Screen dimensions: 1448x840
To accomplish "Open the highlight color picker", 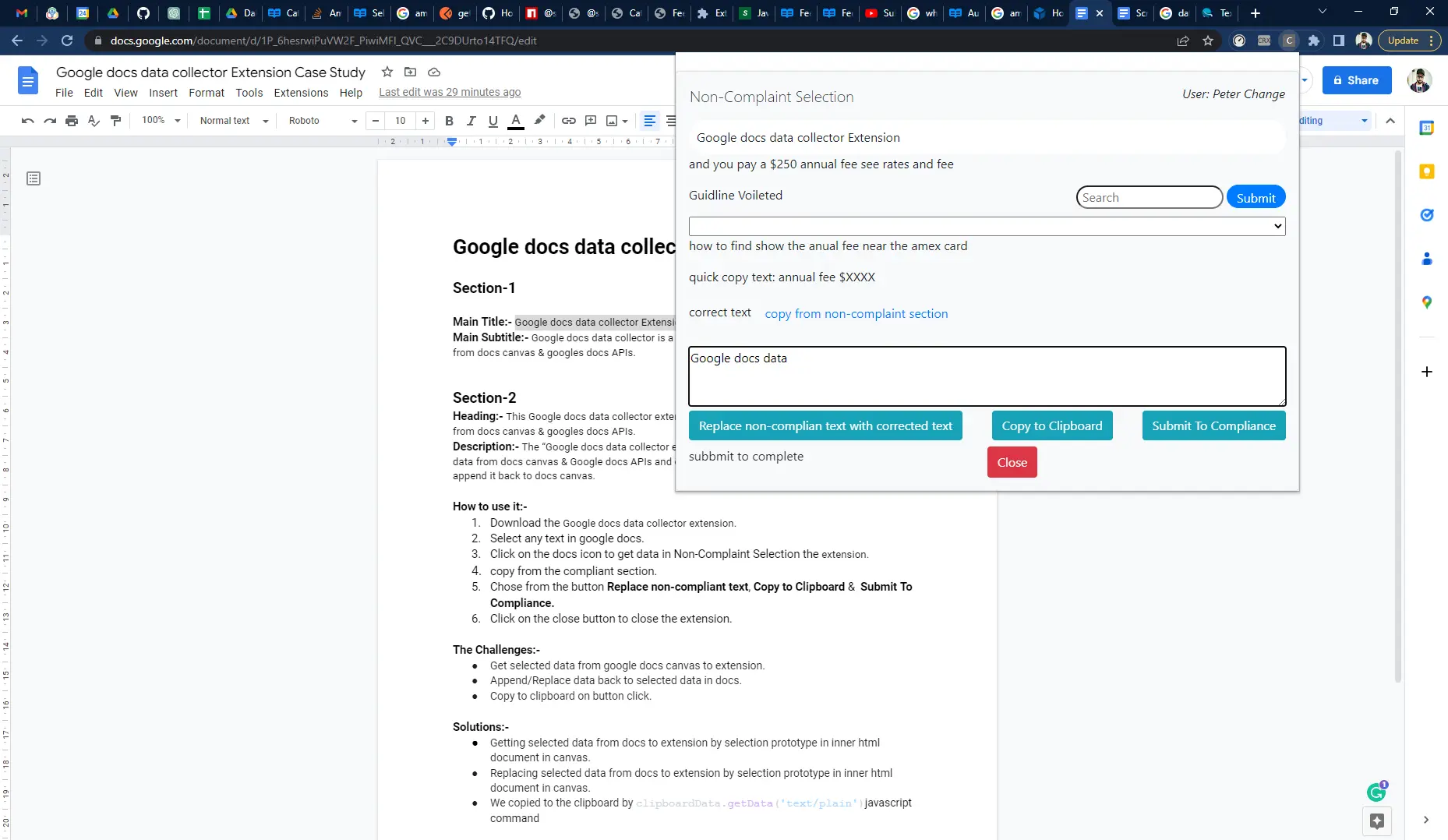I will coord(539,121).
